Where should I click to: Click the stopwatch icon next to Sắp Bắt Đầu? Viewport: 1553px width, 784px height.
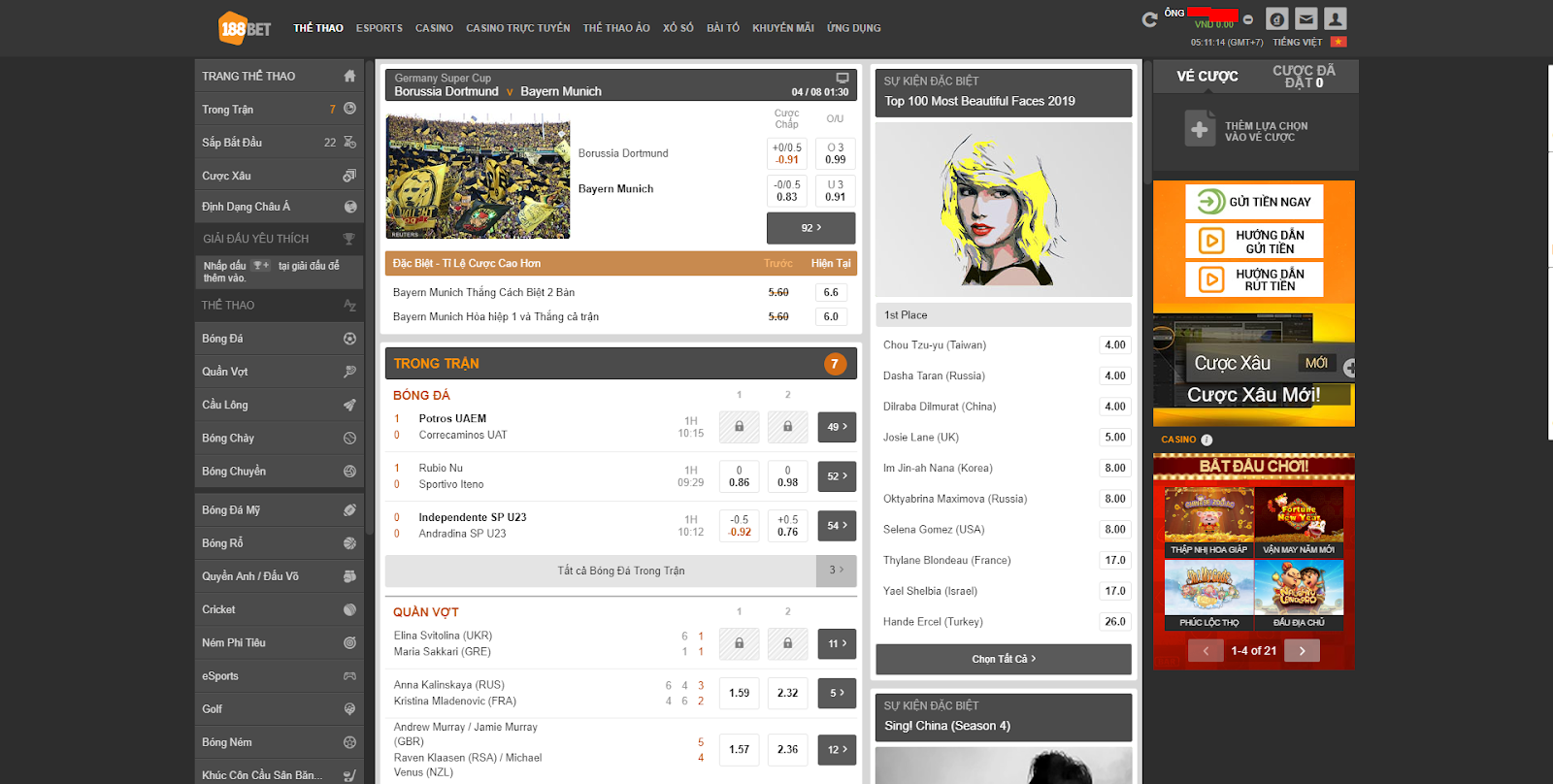click(x=349, y=142)
